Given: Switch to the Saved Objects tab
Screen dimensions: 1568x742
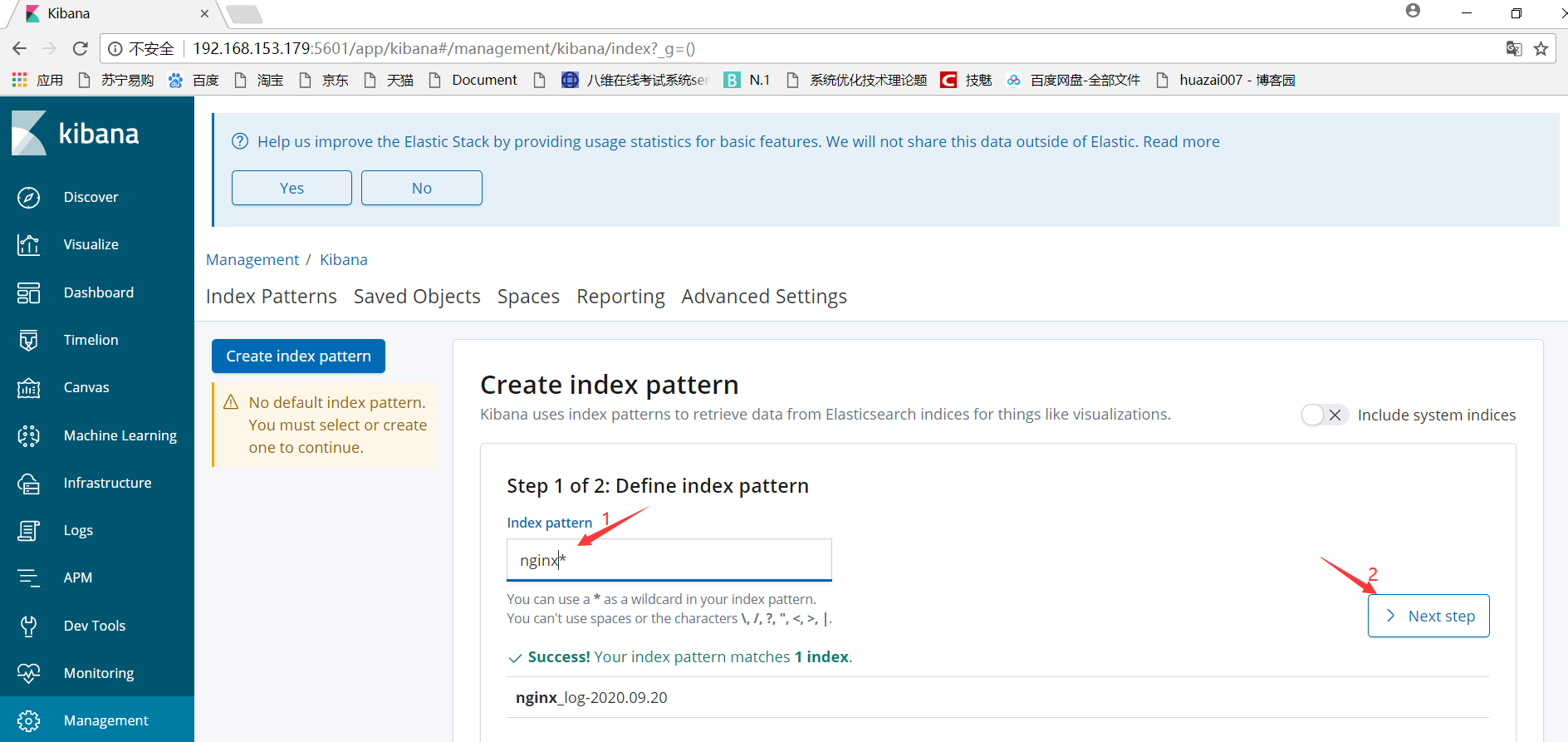Looking at the screenshot, I should [x=417, y=297].
